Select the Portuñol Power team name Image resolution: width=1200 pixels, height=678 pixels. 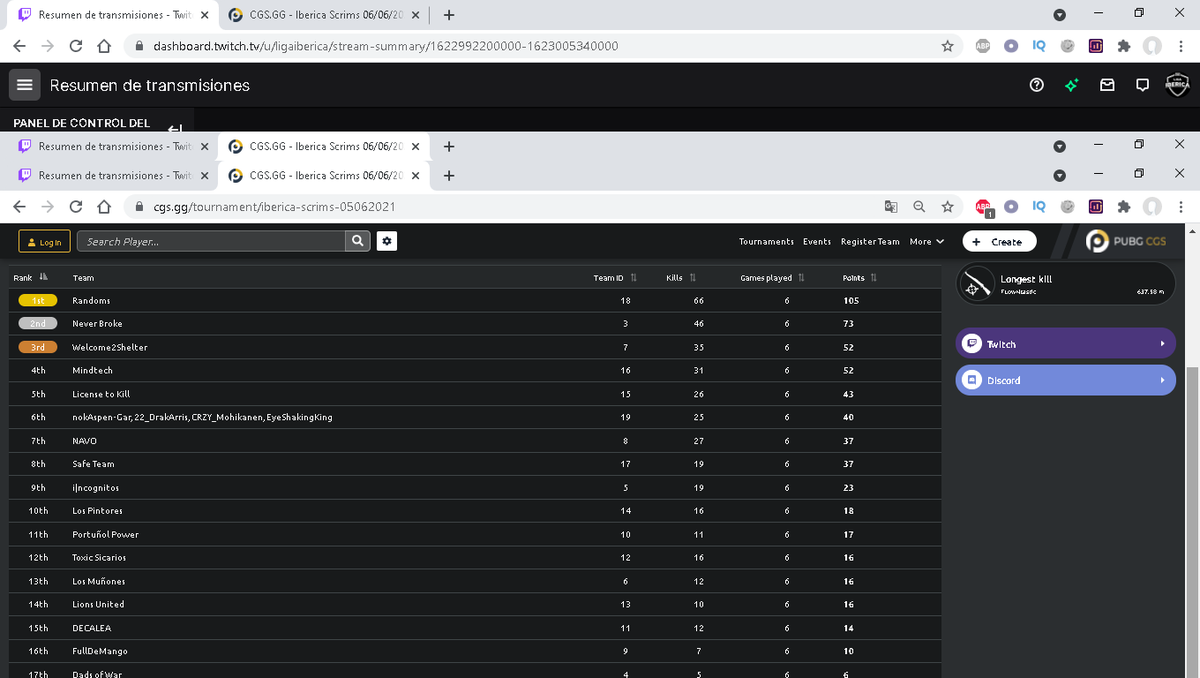[105, 534]
